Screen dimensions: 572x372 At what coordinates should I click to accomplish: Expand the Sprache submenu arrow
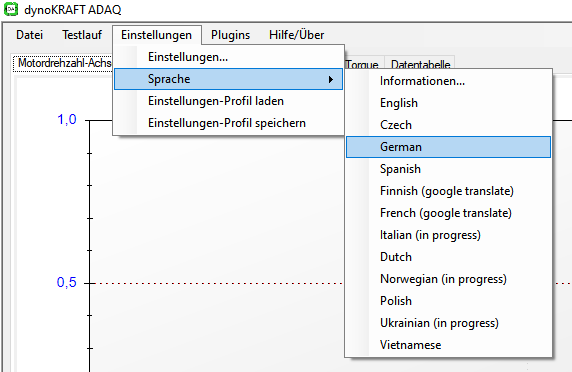tap(331, 79)
